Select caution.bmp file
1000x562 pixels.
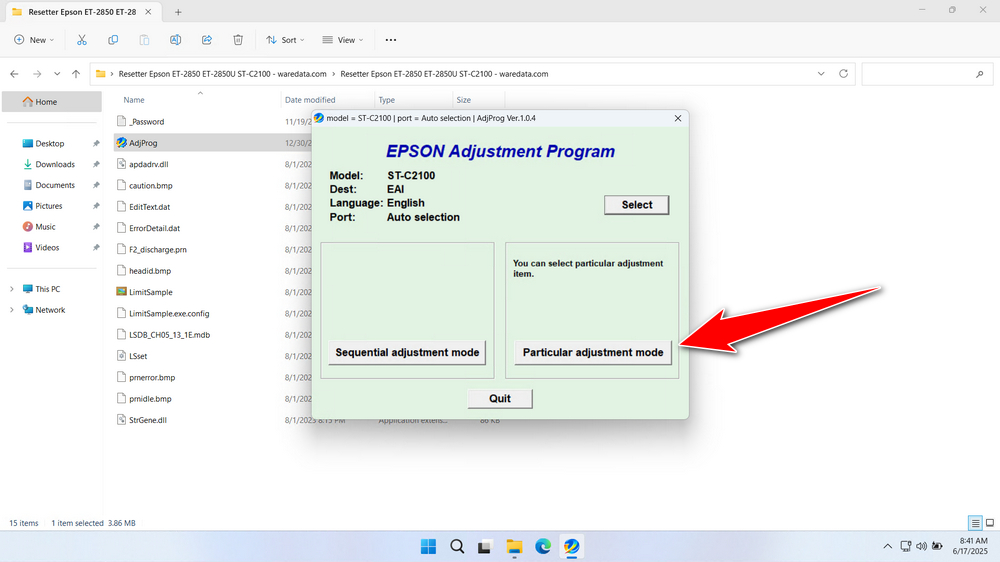(x=151, y=186)
